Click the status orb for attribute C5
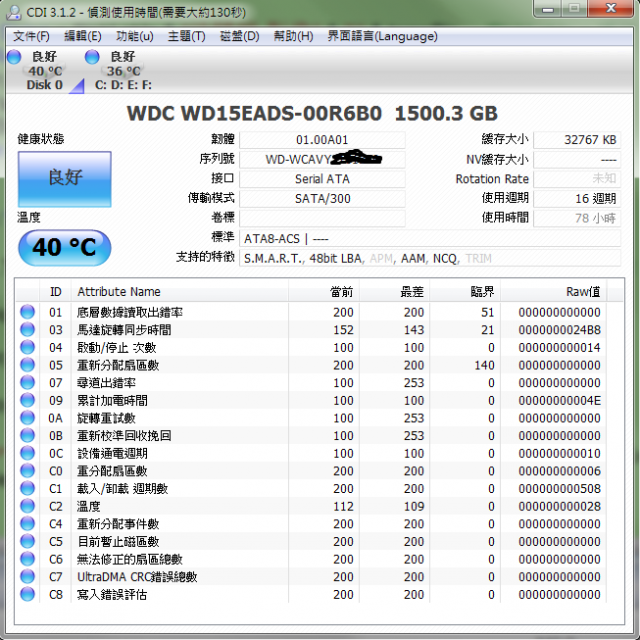Image resolution: width=640 pixels, height=640 pixels. (27, 541)
